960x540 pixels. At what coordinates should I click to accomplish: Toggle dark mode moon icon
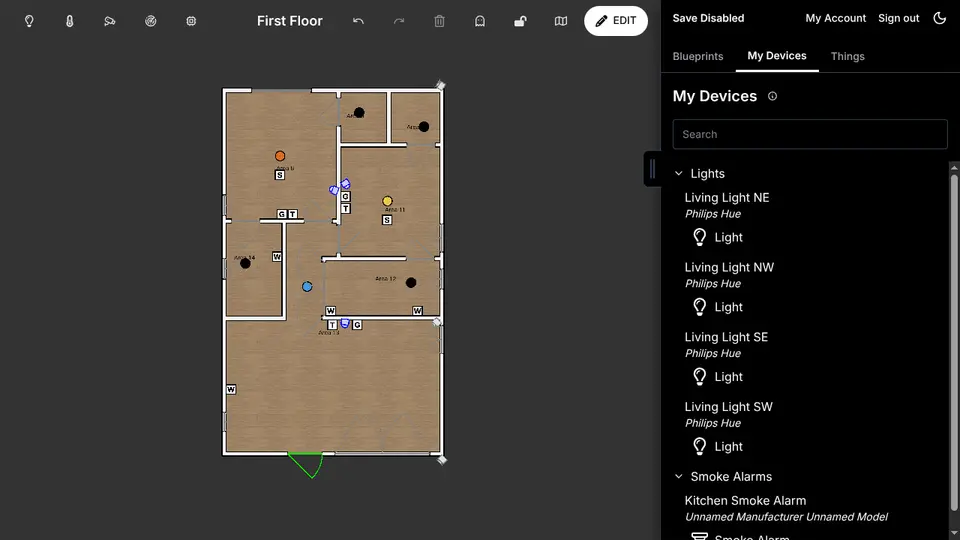(x=940, y=18)
